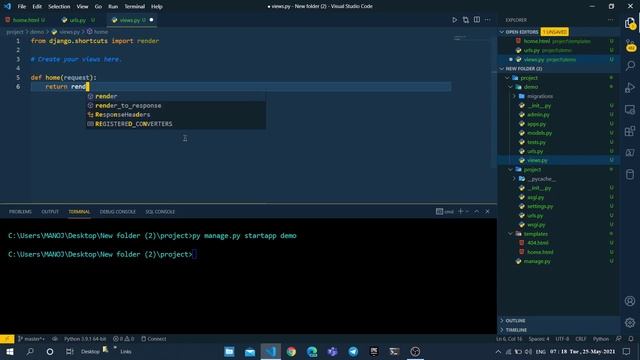Maximize the terminal panel size
Image resolution: width=640 pixels, height=360 pixels.
tap(476, 211)
